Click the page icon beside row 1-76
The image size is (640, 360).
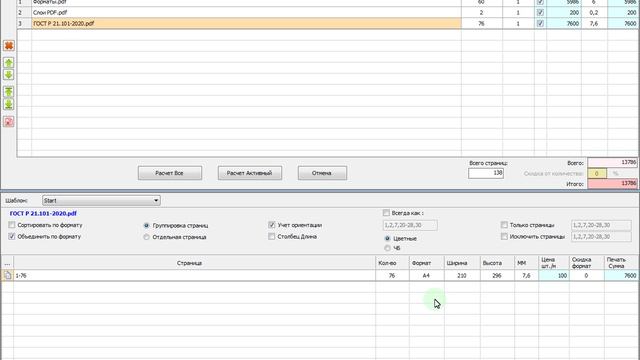(7, 276)
